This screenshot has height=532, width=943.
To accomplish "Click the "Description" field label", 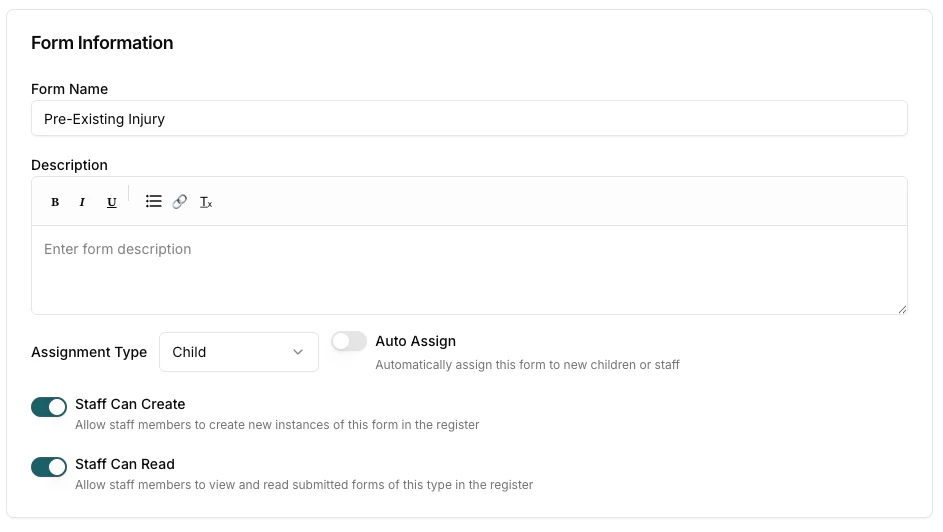I will click(x=69, y=165).
